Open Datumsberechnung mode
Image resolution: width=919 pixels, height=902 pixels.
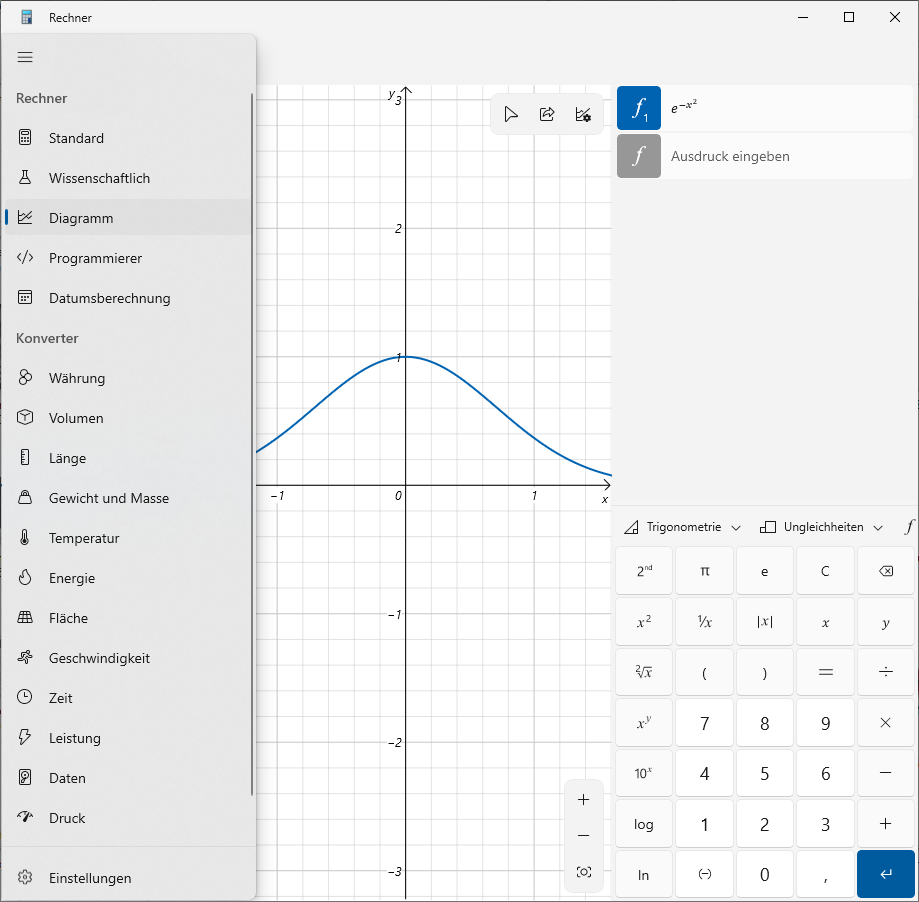(x=128, y=298)
